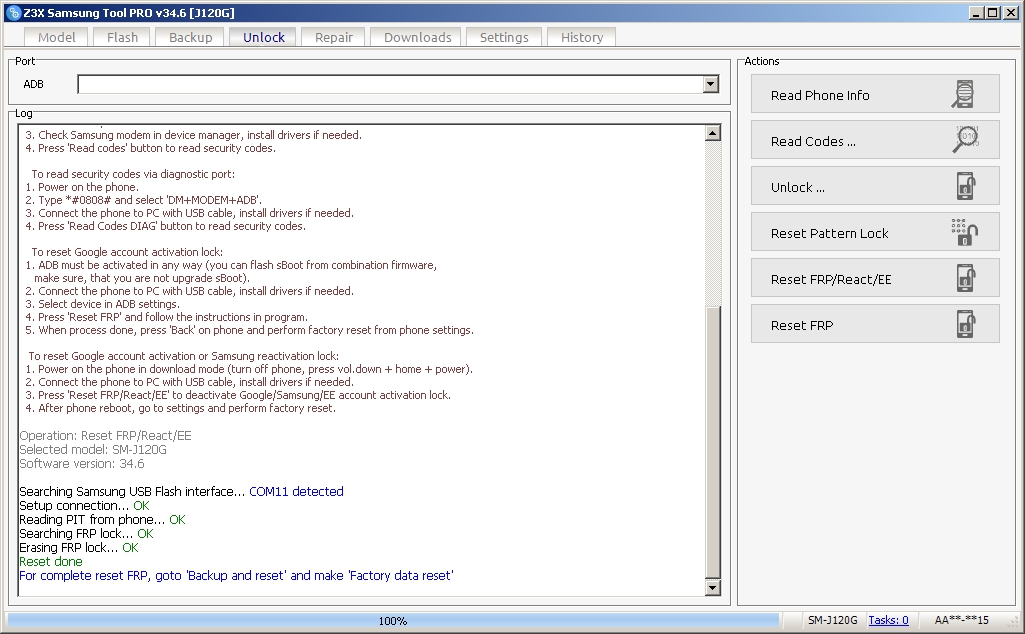
Task: Click the Reset FRP label
Action: point(801,325)
